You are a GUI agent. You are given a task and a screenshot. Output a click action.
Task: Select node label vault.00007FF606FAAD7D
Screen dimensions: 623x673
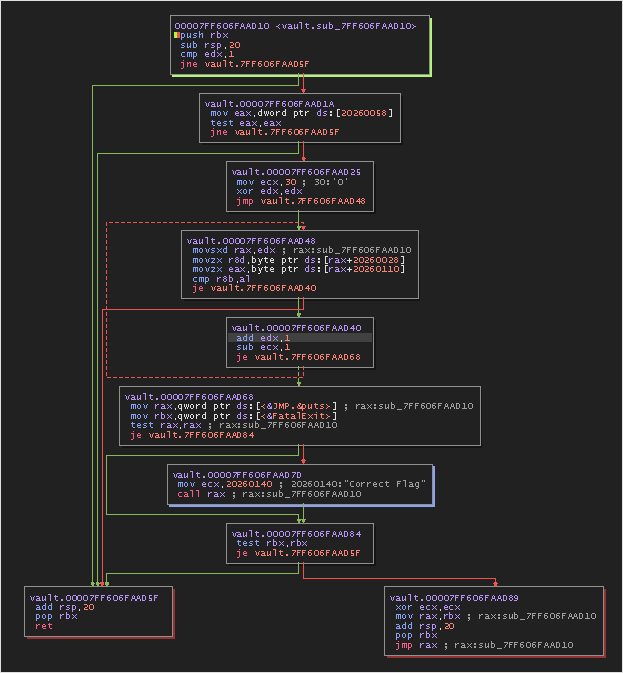pyautogui.click(x=237, y=475)
